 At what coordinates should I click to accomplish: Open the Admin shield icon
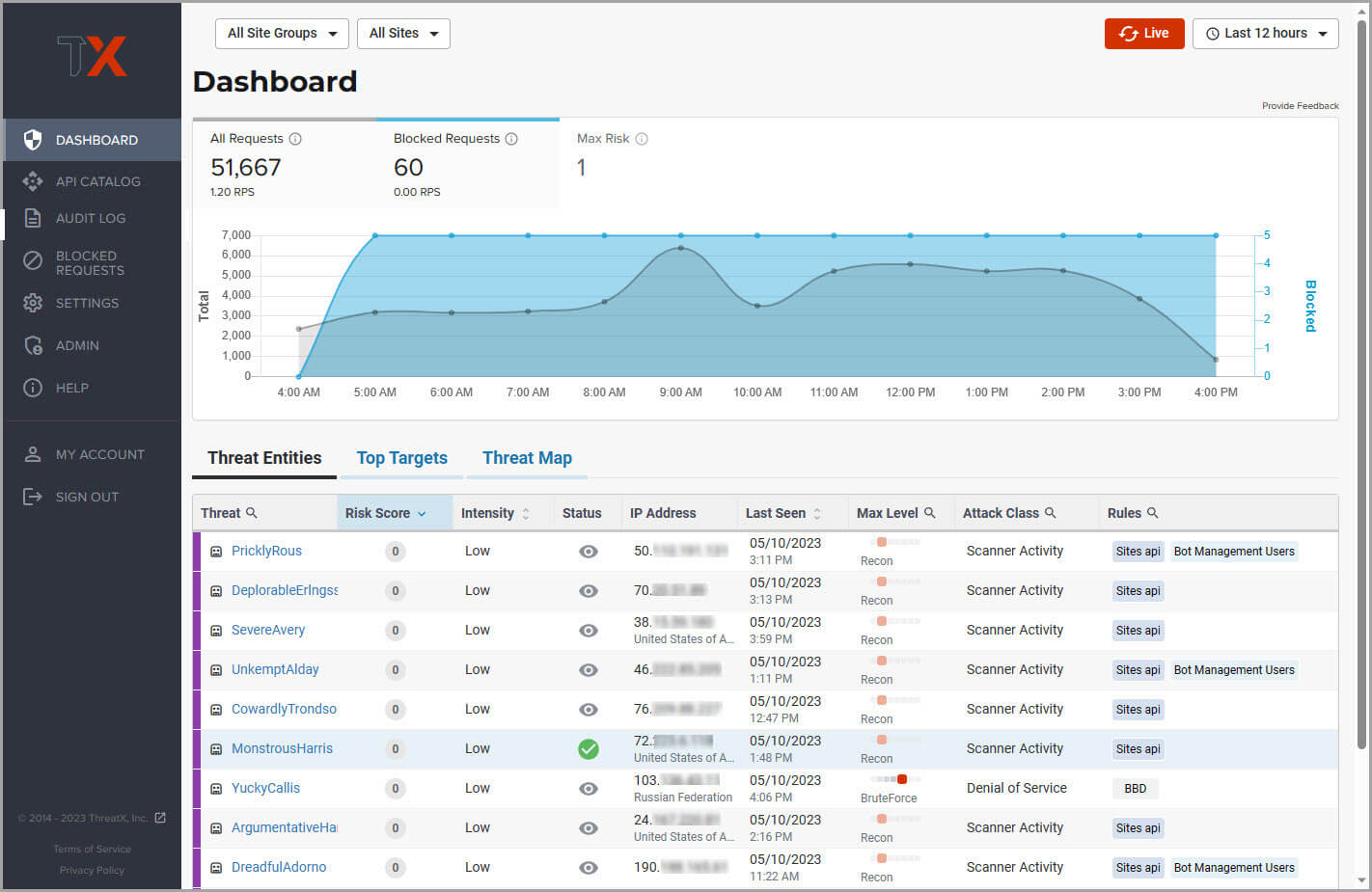pos(33,345)
